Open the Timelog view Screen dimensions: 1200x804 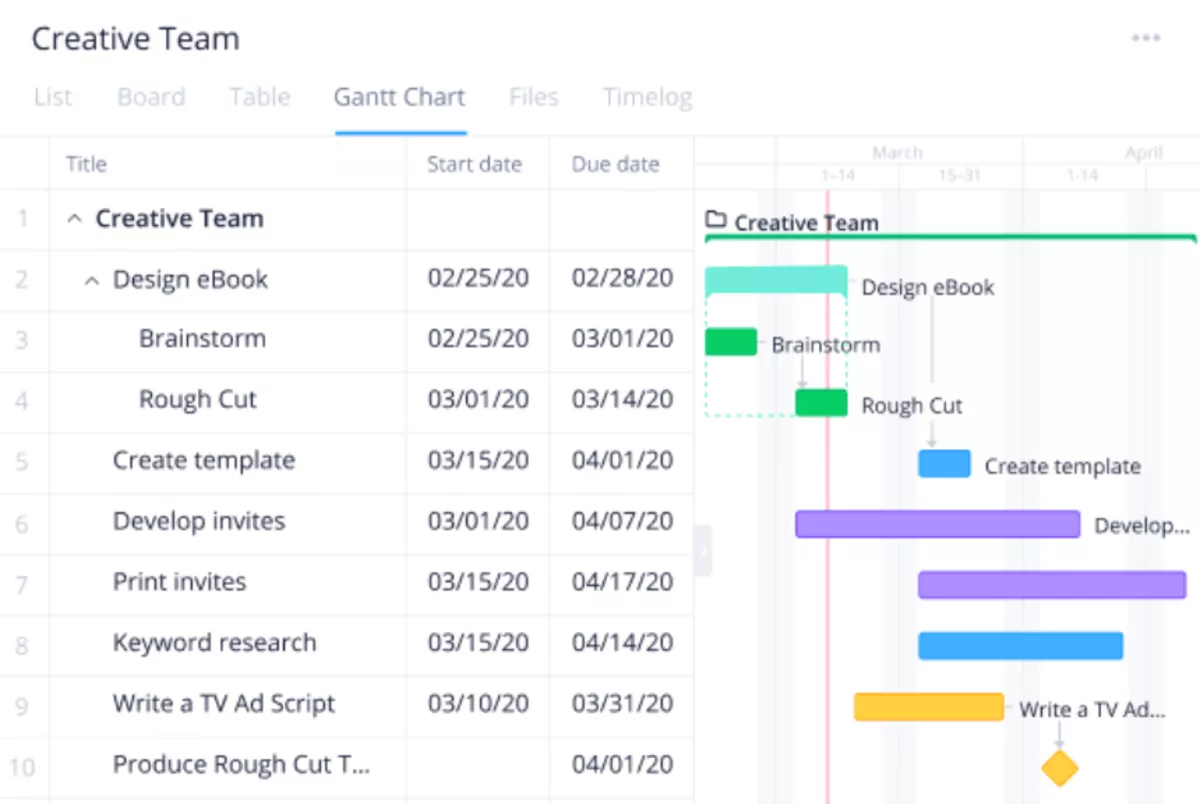647,97
